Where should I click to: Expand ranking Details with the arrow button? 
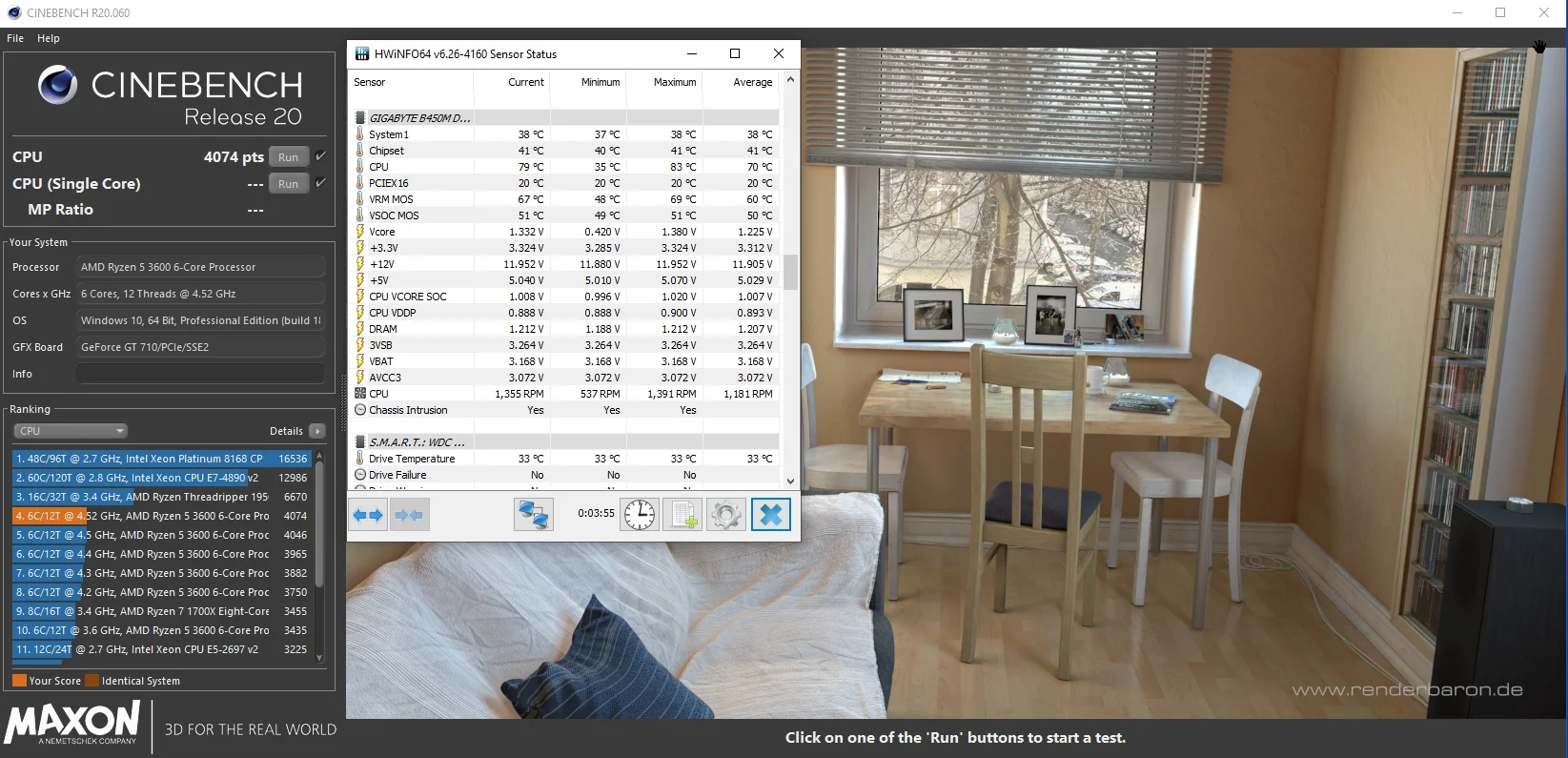pos(317,431)
